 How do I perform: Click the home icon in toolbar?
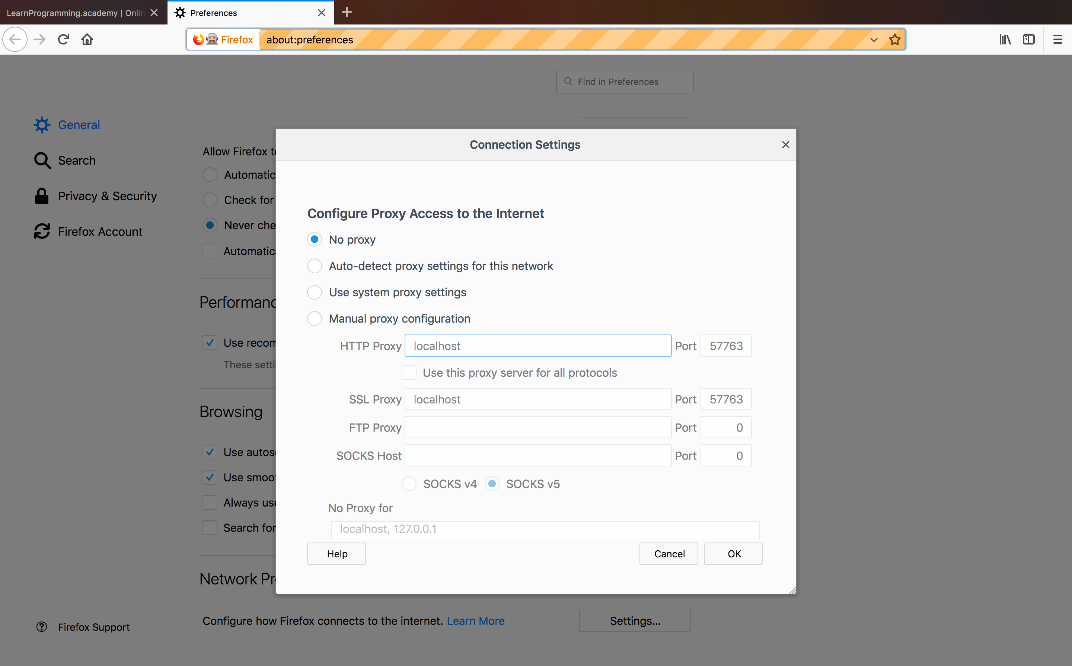pos(87,39)
